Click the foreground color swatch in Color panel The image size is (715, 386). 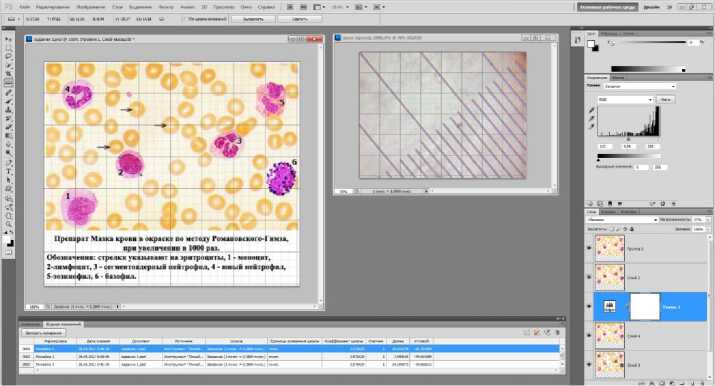coord(591,44)
